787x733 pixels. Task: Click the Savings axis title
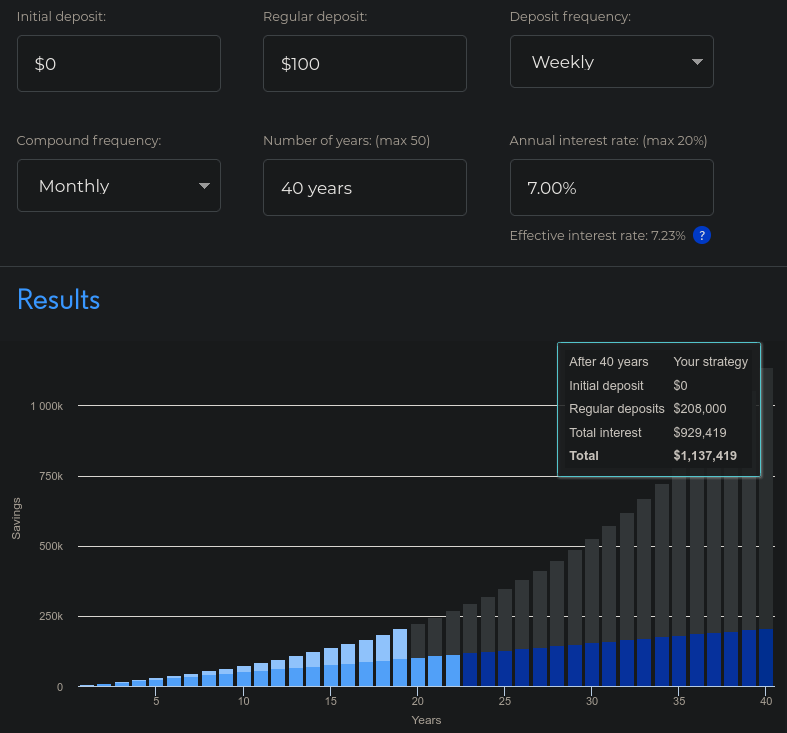(17, 519)
